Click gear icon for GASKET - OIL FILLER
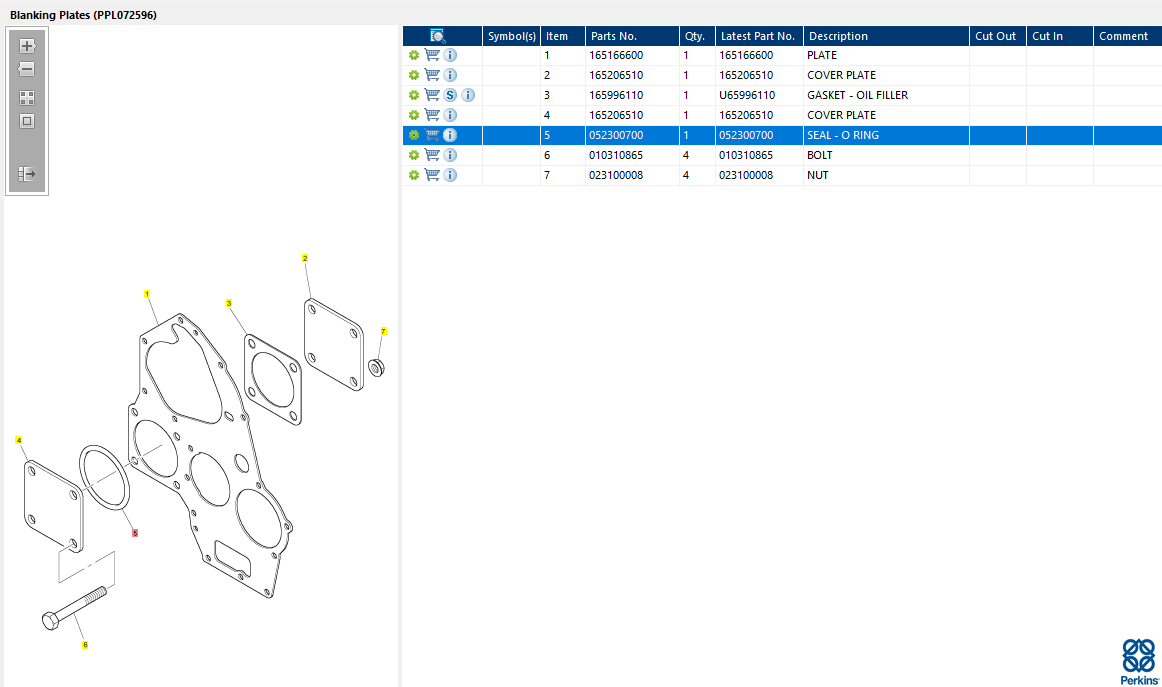 [414, 95]
